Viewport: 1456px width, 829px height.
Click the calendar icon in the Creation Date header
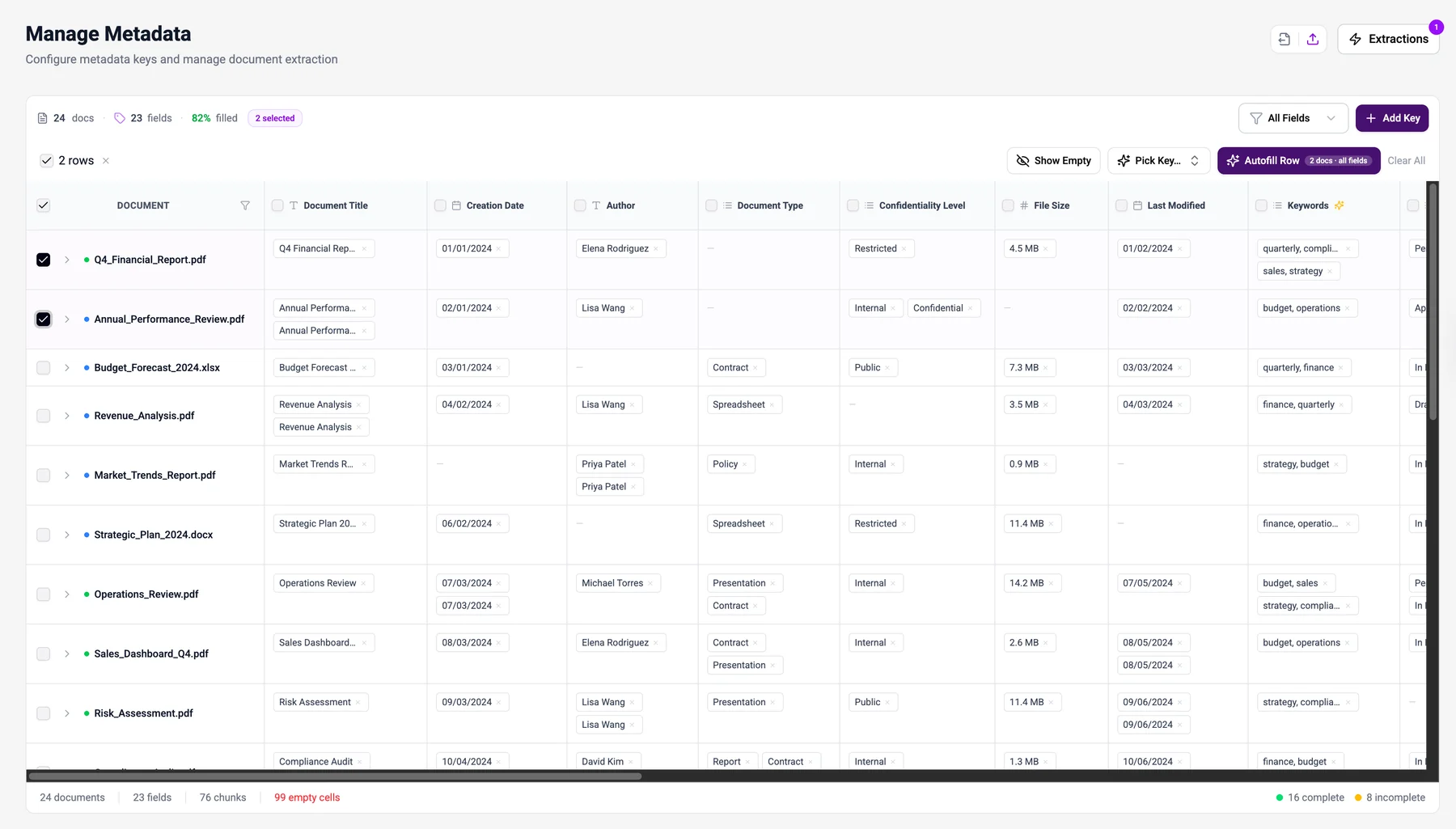pos(456,205)
